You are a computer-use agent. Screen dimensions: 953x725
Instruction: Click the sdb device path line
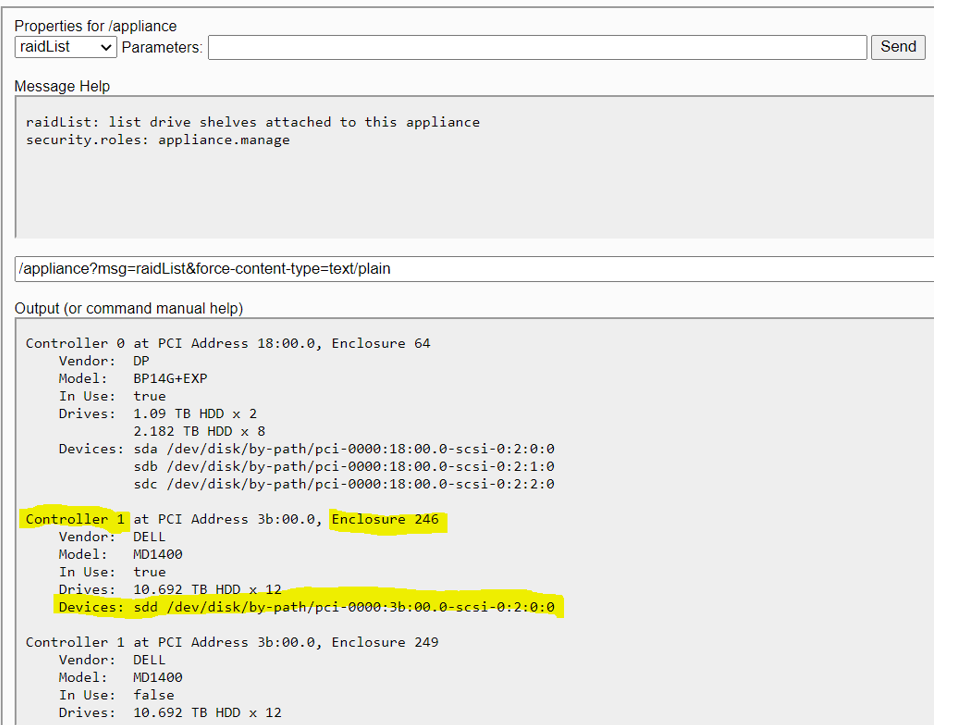344,467
